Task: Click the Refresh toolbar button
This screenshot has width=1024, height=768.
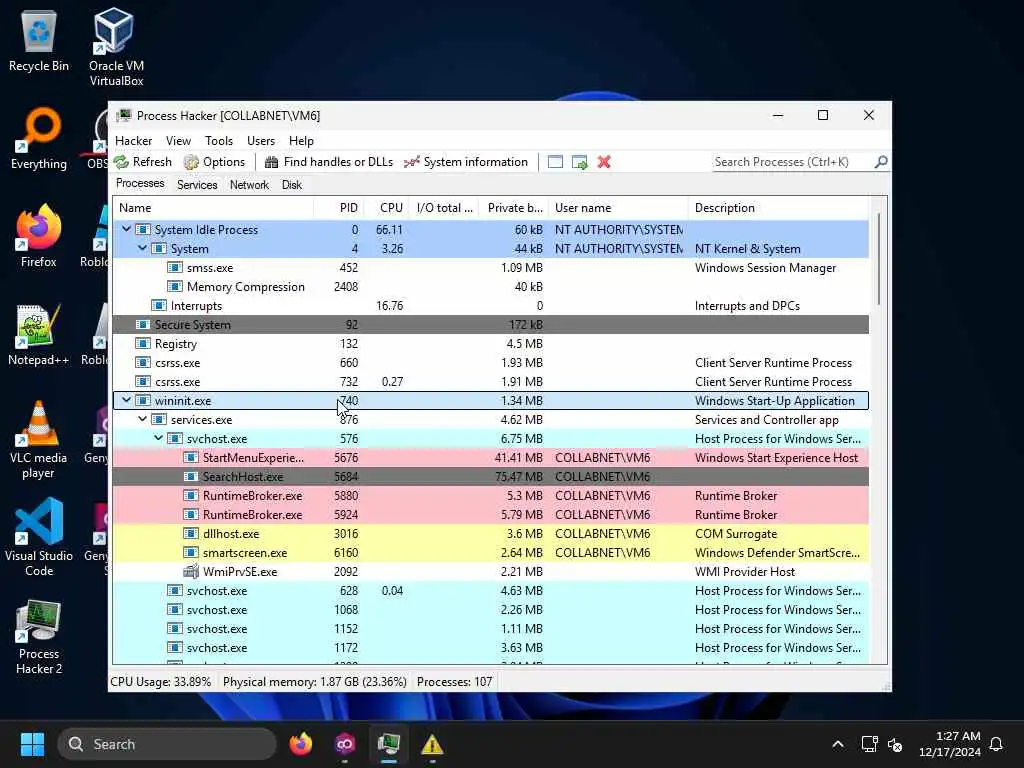Action: (x=143, y=162)
